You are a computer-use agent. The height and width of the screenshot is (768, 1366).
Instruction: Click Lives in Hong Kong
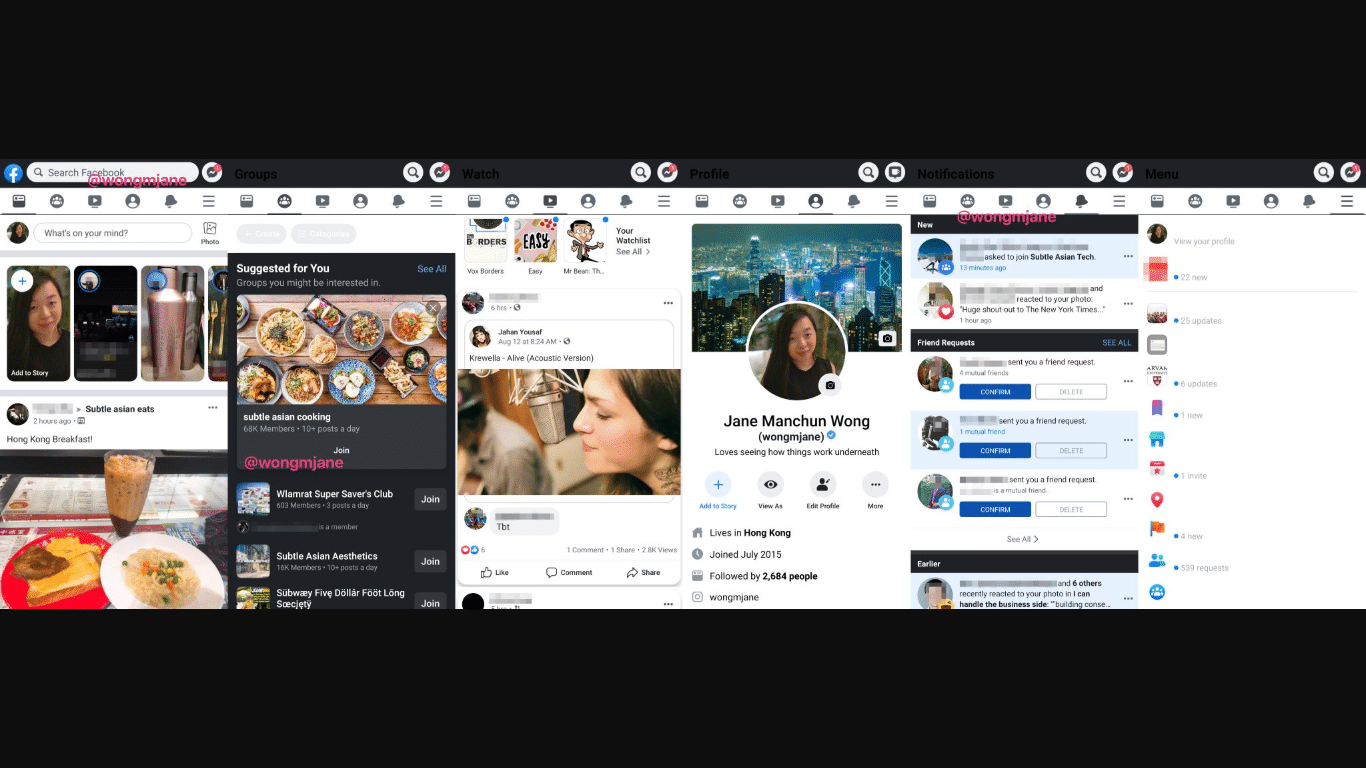pos(750,533)
